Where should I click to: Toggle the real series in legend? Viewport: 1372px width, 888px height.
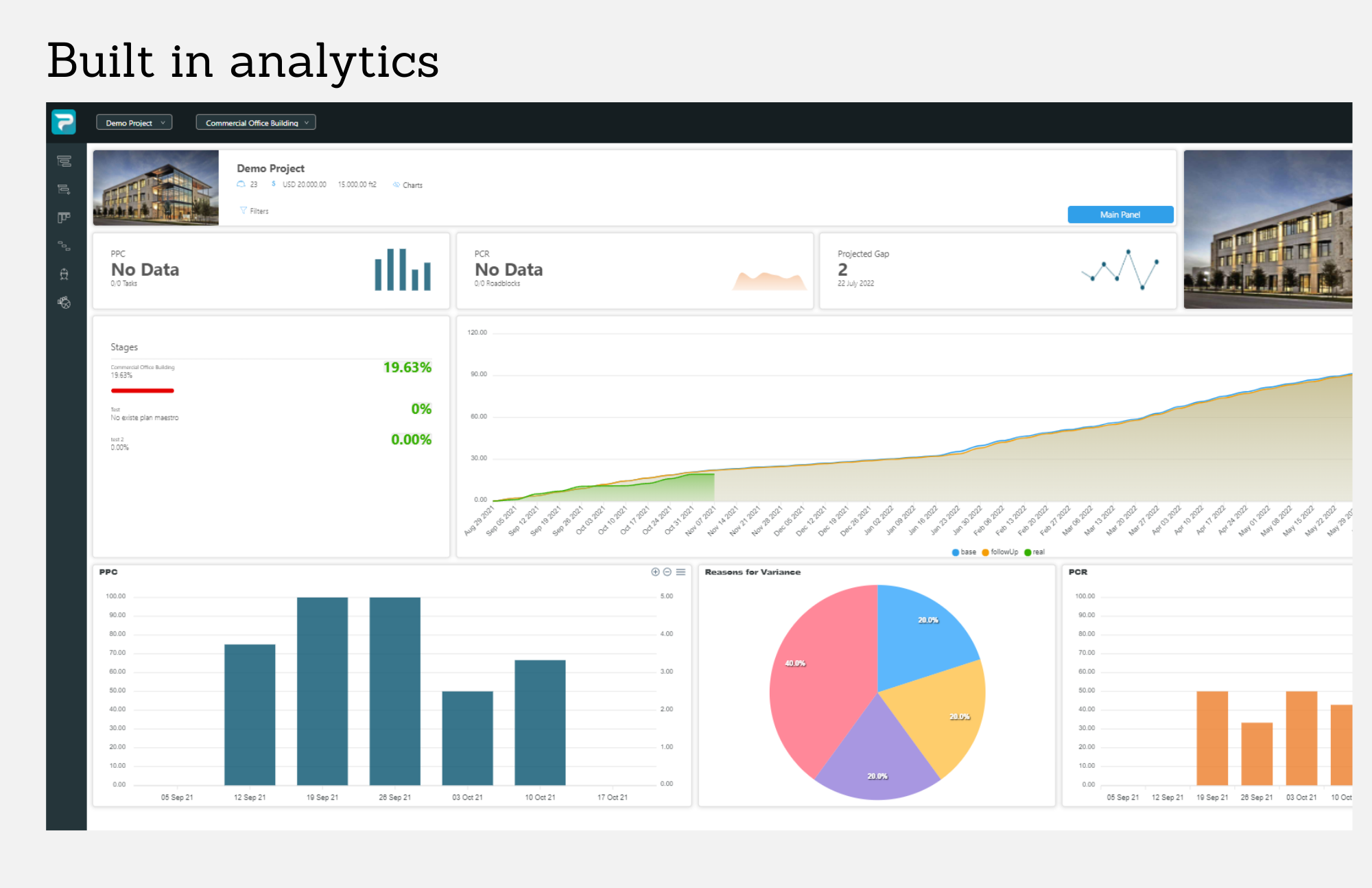pyautogui.click(x=1034, y=552)
